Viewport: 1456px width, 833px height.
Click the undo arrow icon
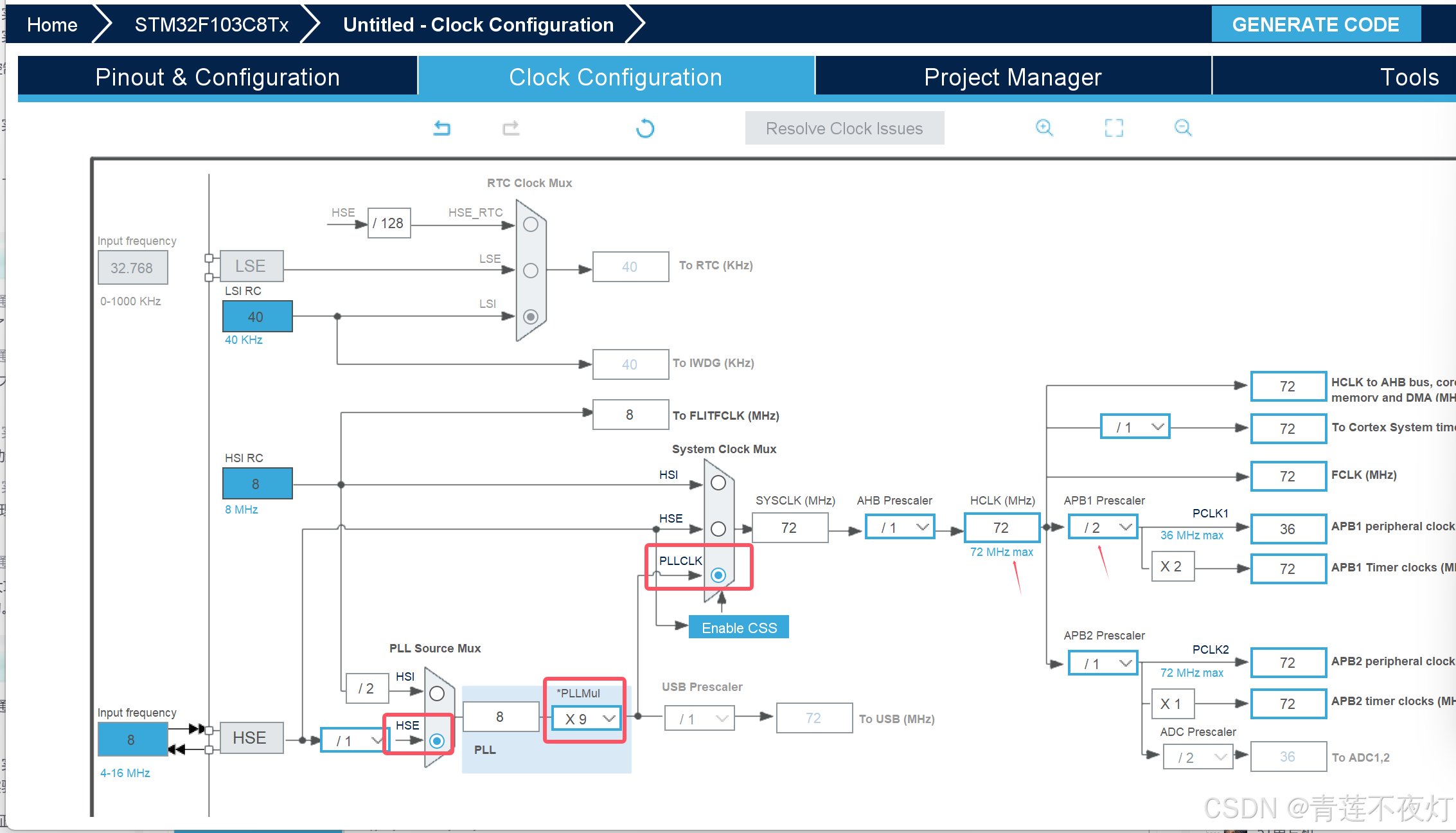coord(442,128)
